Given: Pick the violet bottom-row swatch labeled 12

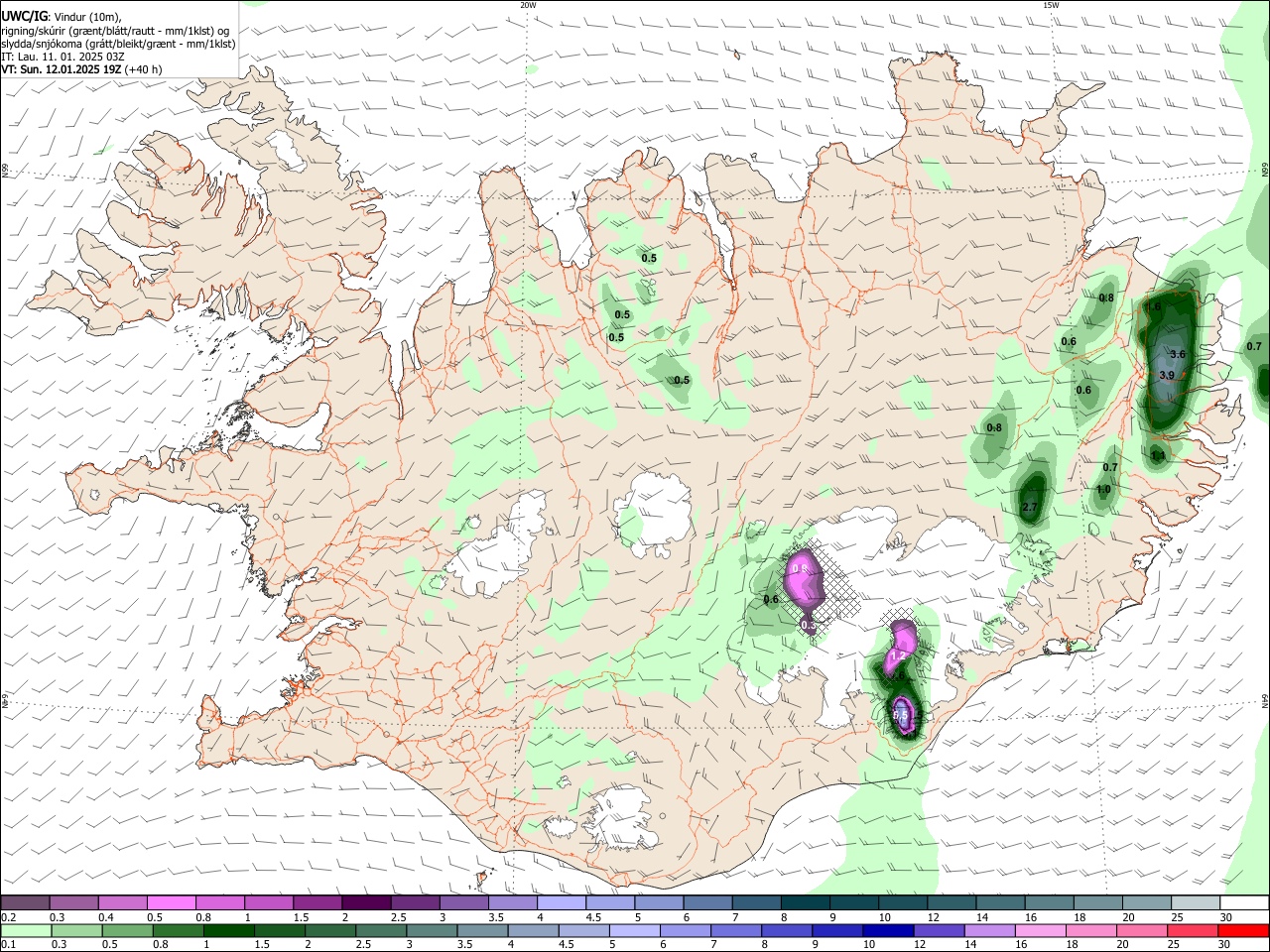Looking at the screenshot, I should [938, 931].
